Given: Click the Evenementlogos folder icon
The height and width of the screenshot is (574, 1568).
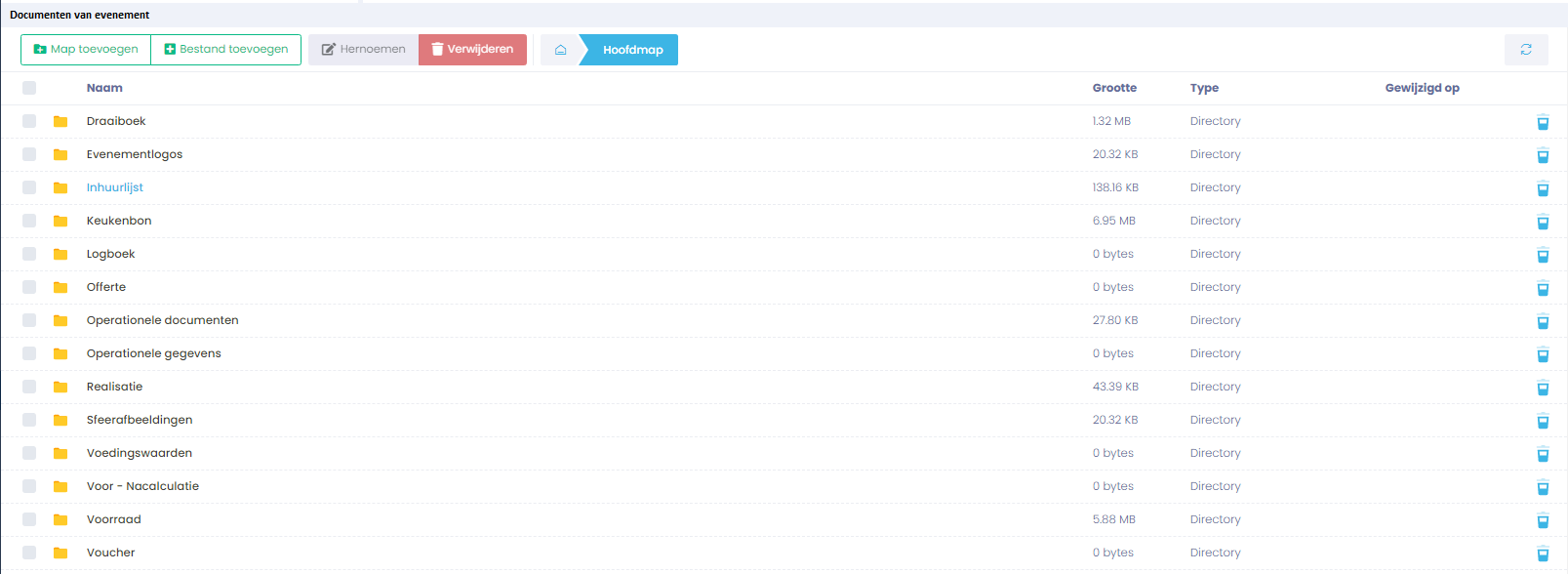Looking at the screenshot, I should tap(60, 154).
